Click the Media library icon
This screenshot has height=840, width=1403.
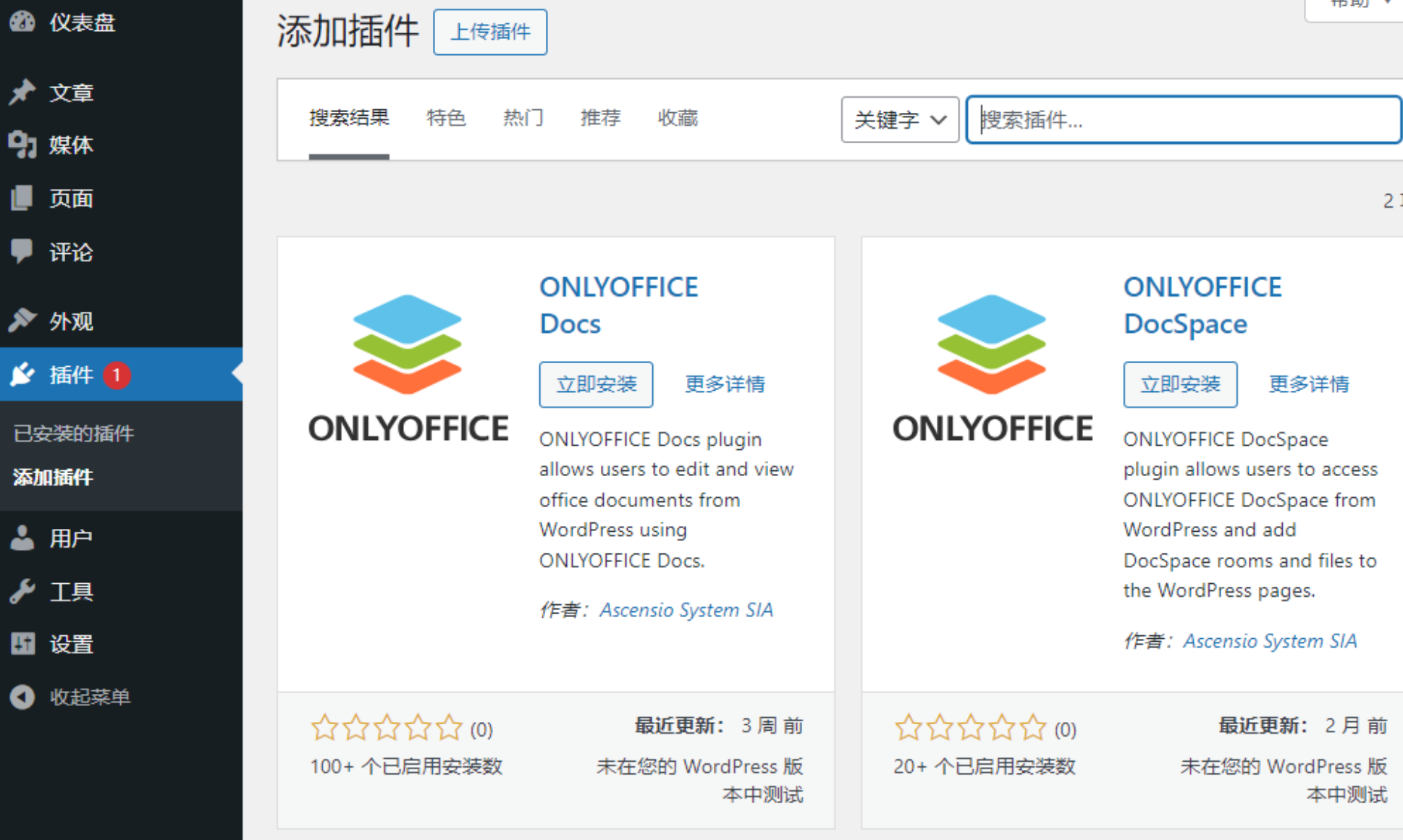point(22,145)
